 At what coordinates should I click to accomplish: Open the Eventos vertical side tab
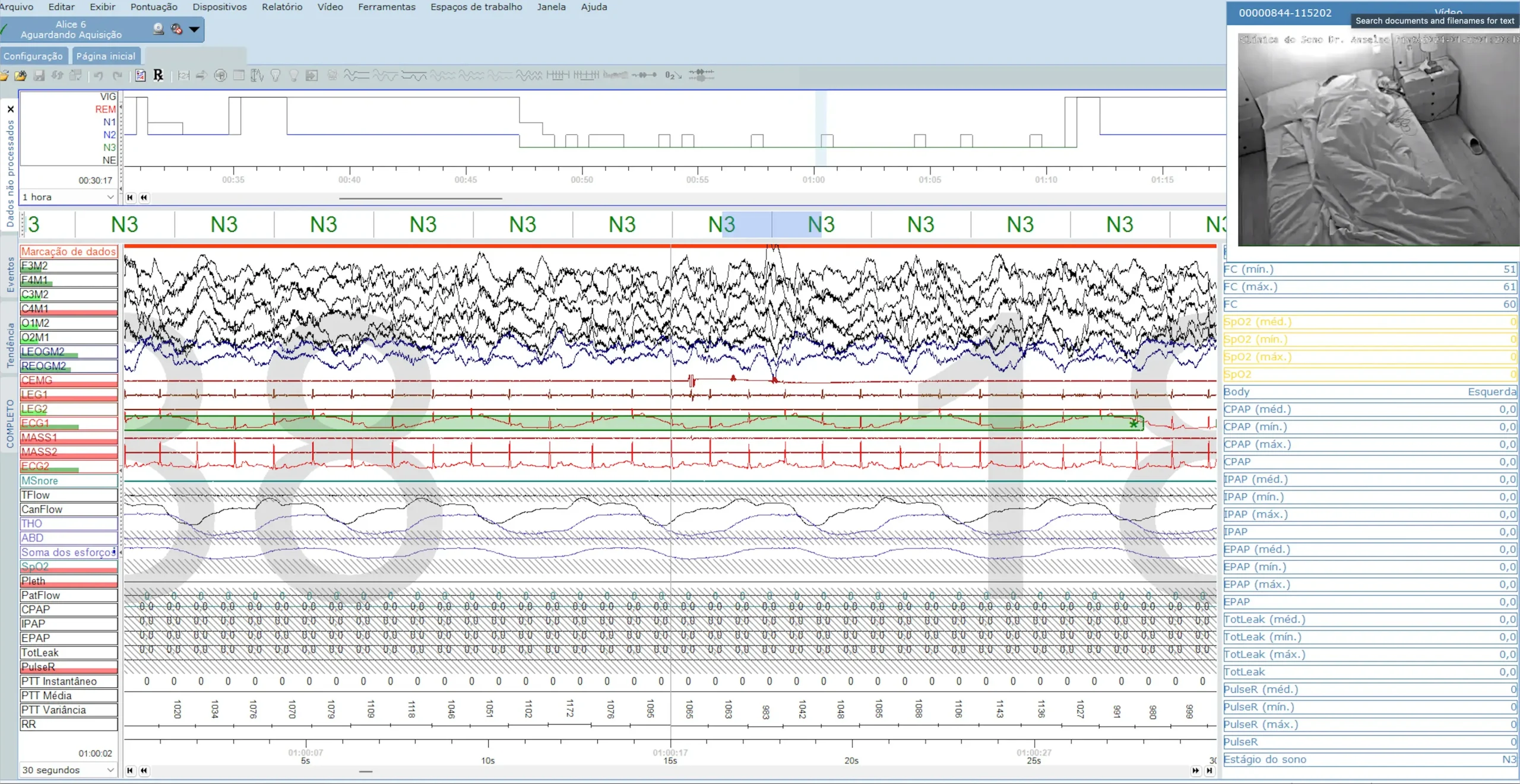pyautogui.click(x=10, y=274)
